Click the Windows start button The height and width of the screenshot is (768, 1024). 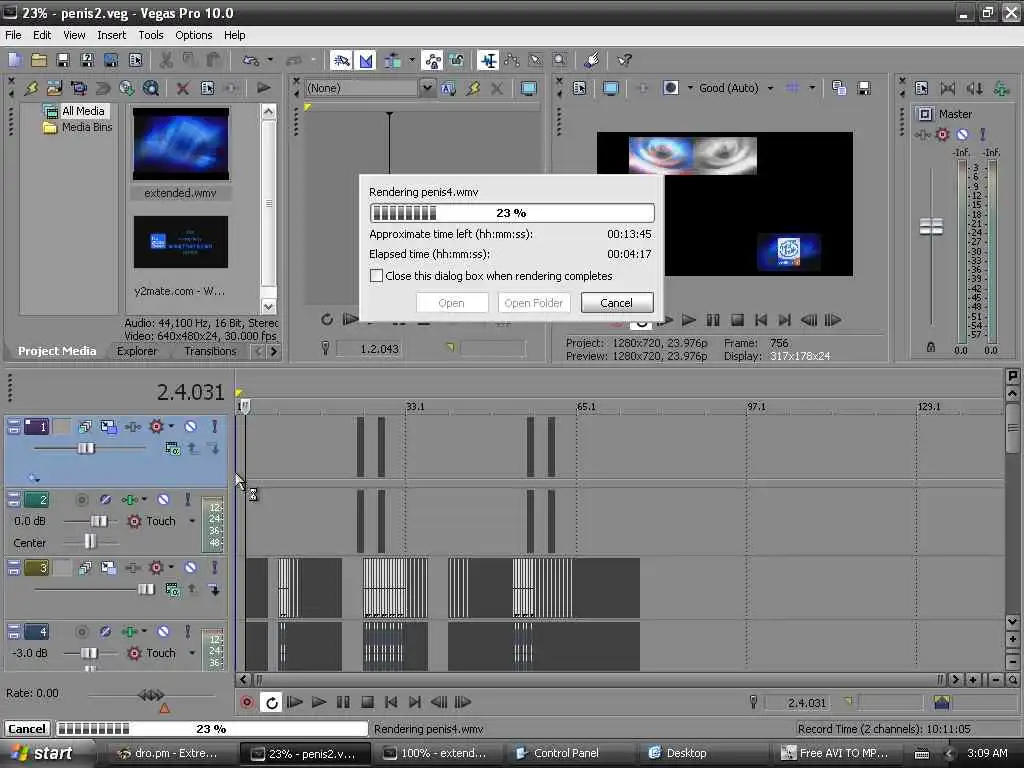43,753
